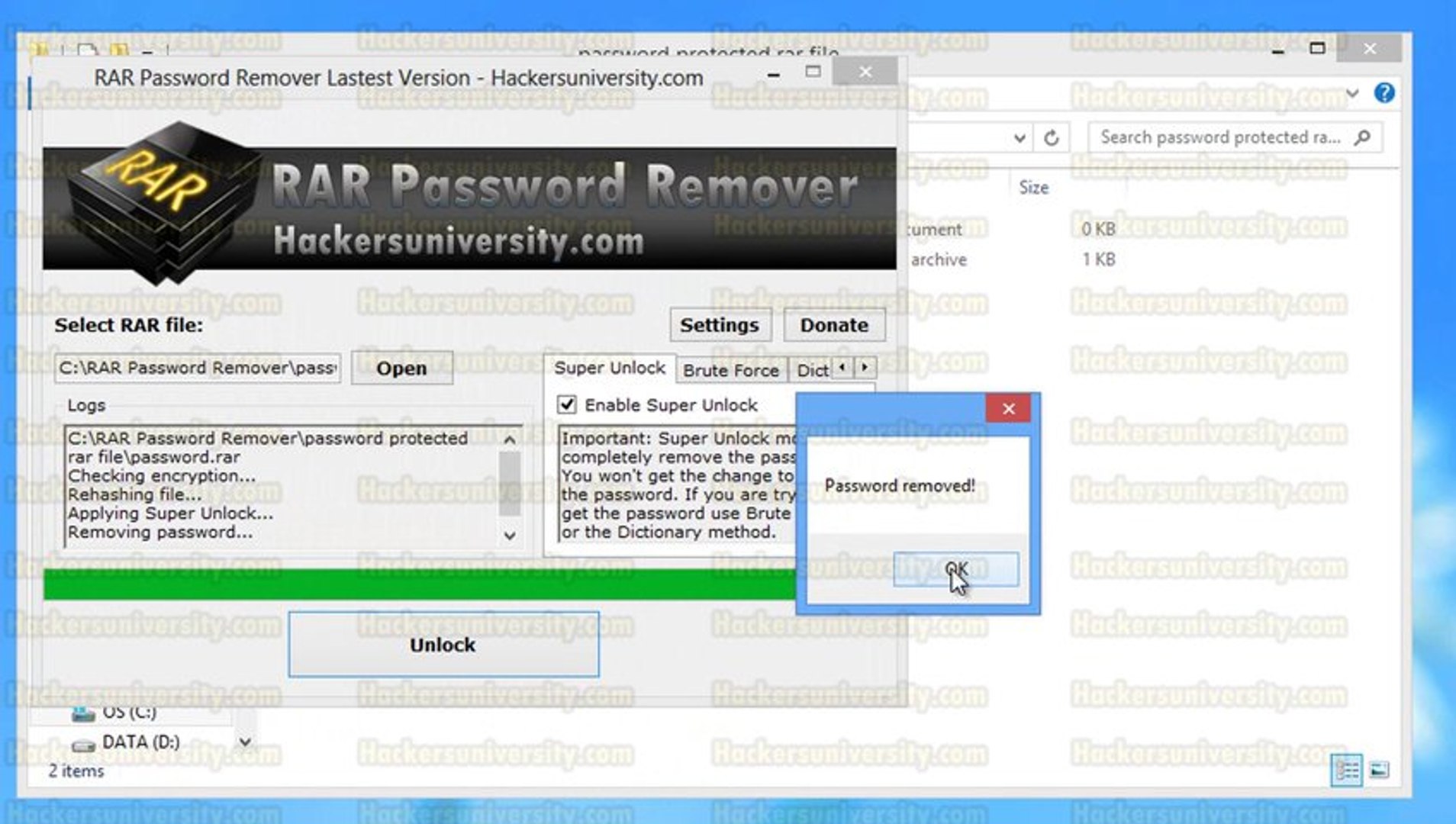Click Open to browse for a RAR file
The width and height of the screenshot is (1456, 824).
(401, 369)
